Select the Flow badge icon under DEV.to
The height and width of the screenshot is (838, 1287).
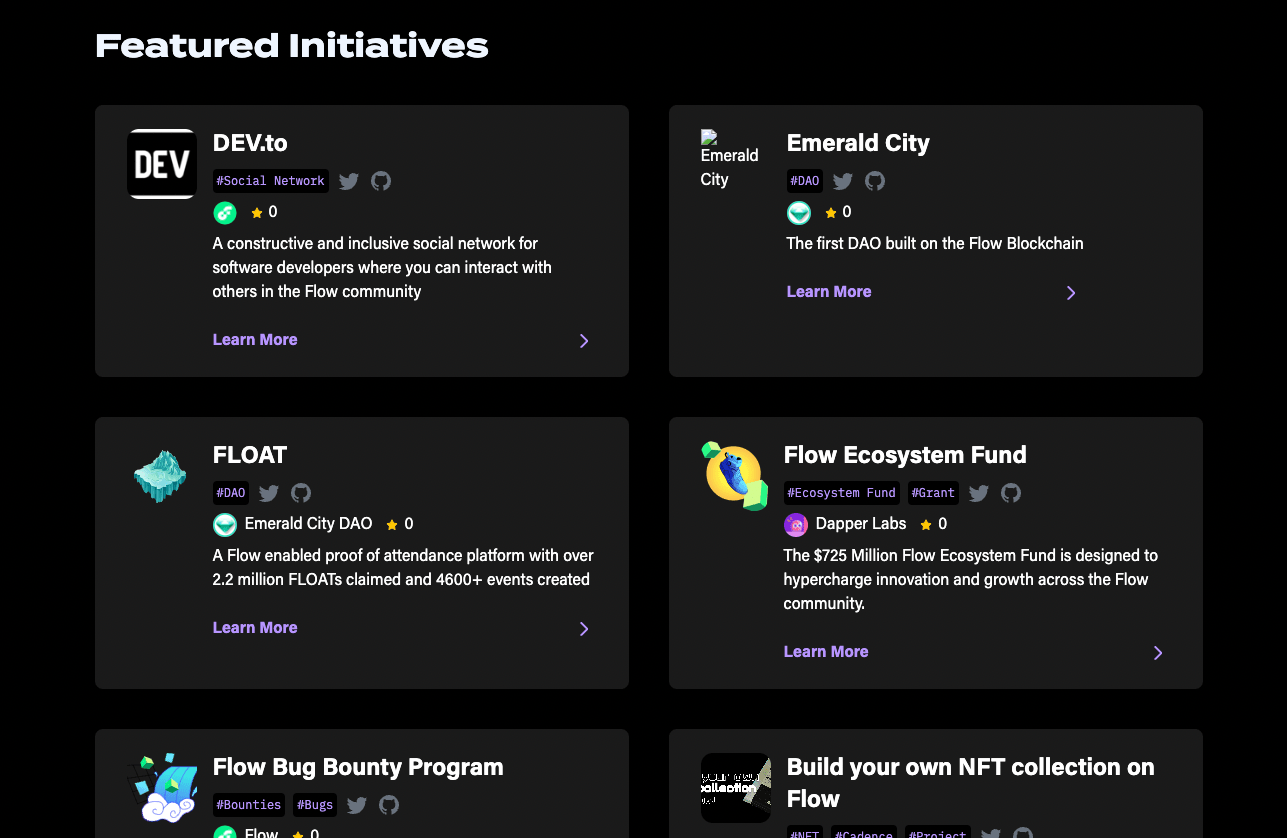[224, 212]
